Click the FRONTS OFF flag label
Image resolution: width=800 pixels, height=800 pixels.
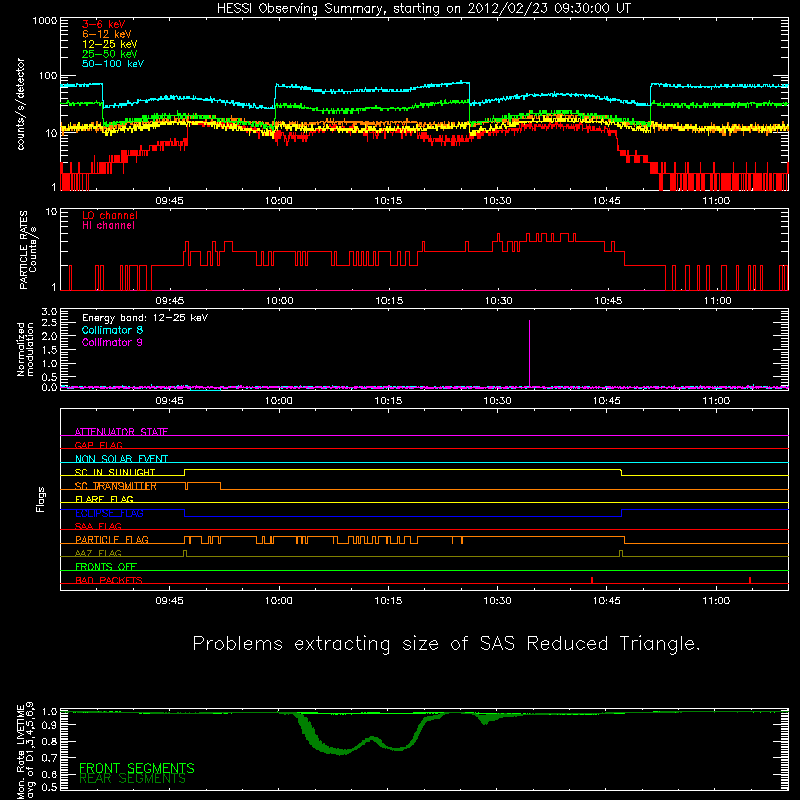(106, 566)
